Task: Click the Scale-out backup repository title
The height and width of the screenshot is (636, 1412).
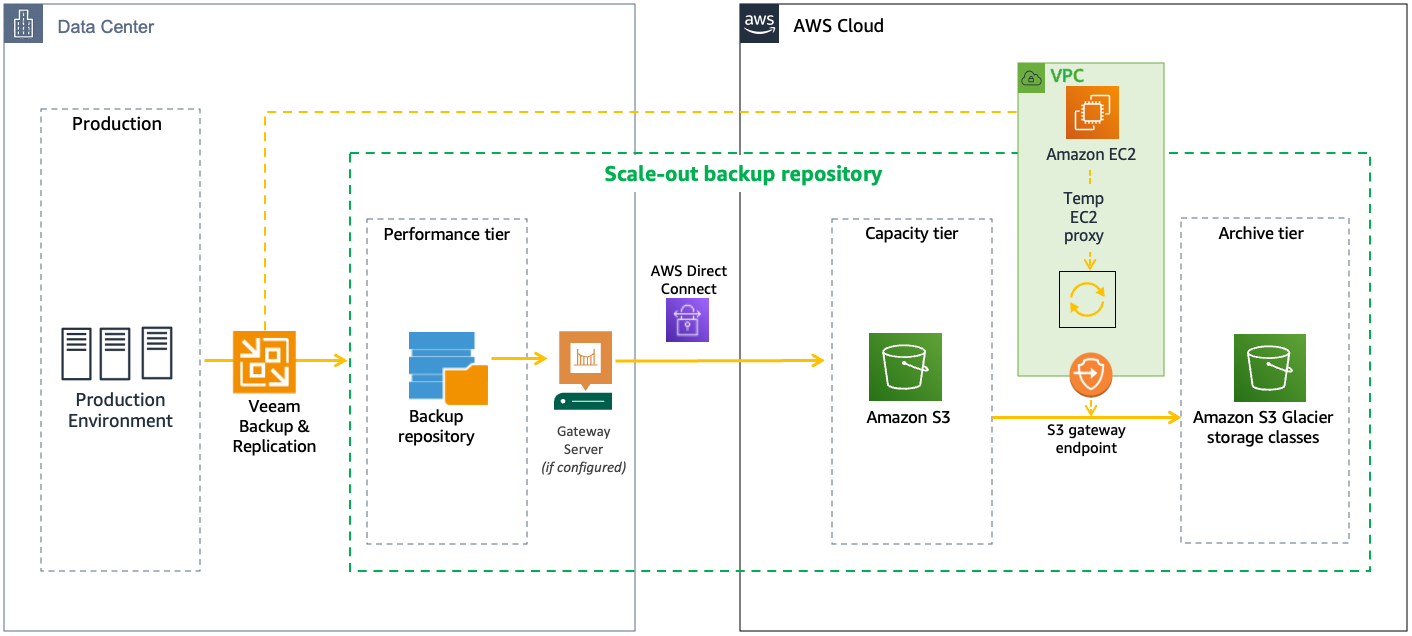Action: [742, 173]
